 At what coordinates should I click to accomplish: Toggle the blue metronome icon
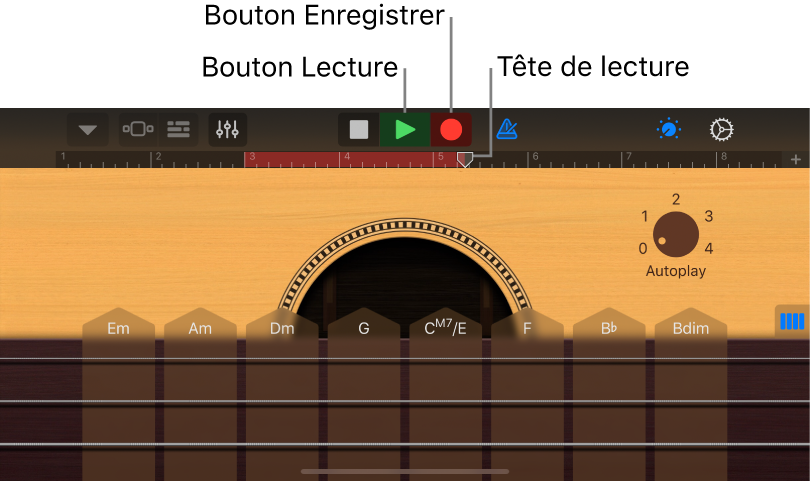(507, 129)
